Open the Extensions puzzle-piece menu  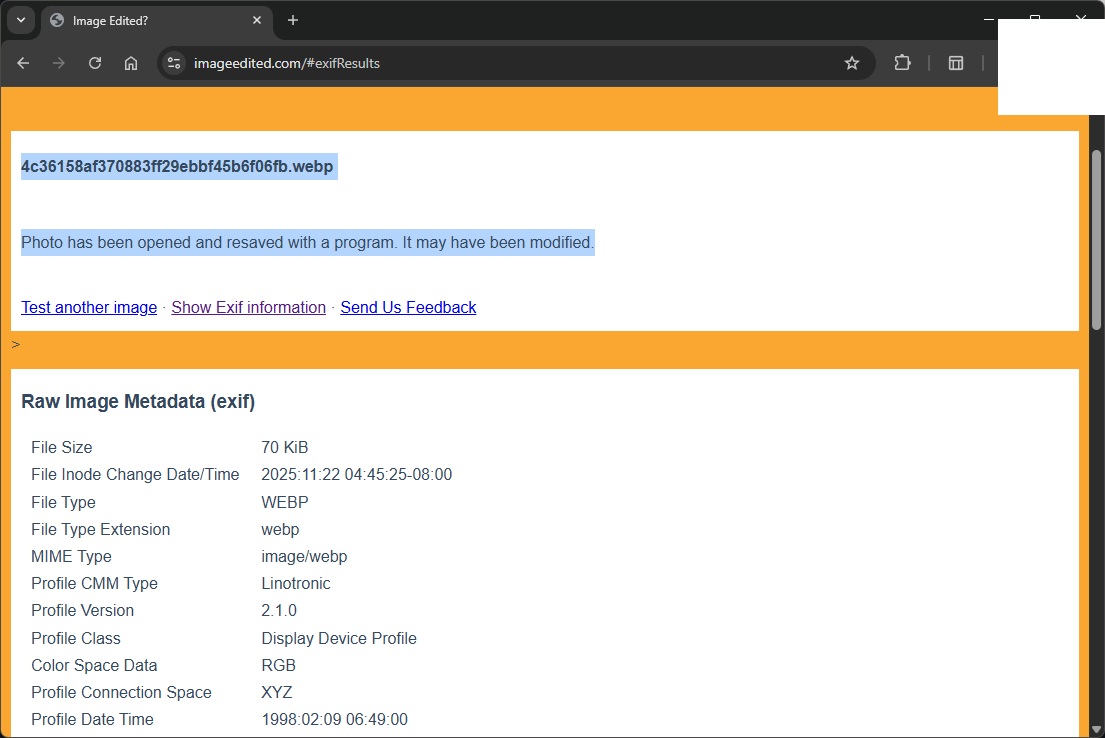(x=902, y=63)
